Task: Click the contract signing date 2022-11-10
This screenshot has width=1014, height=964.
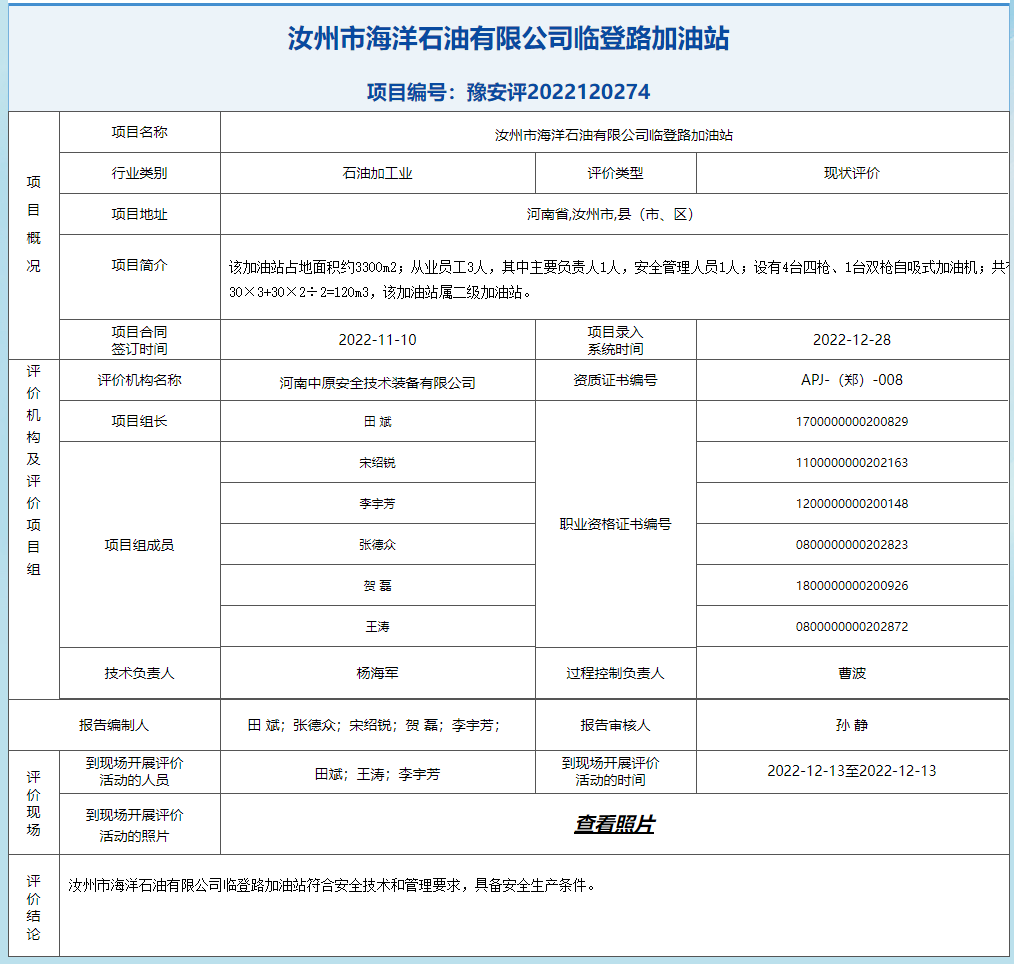Action: click(377, 340)
